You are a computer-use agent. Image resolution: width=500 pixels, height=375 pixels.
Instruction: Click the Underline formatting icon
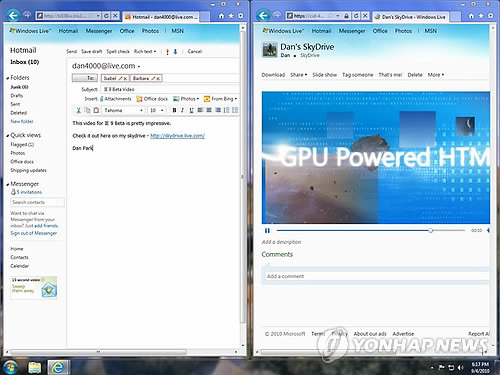tap(191, 110)
